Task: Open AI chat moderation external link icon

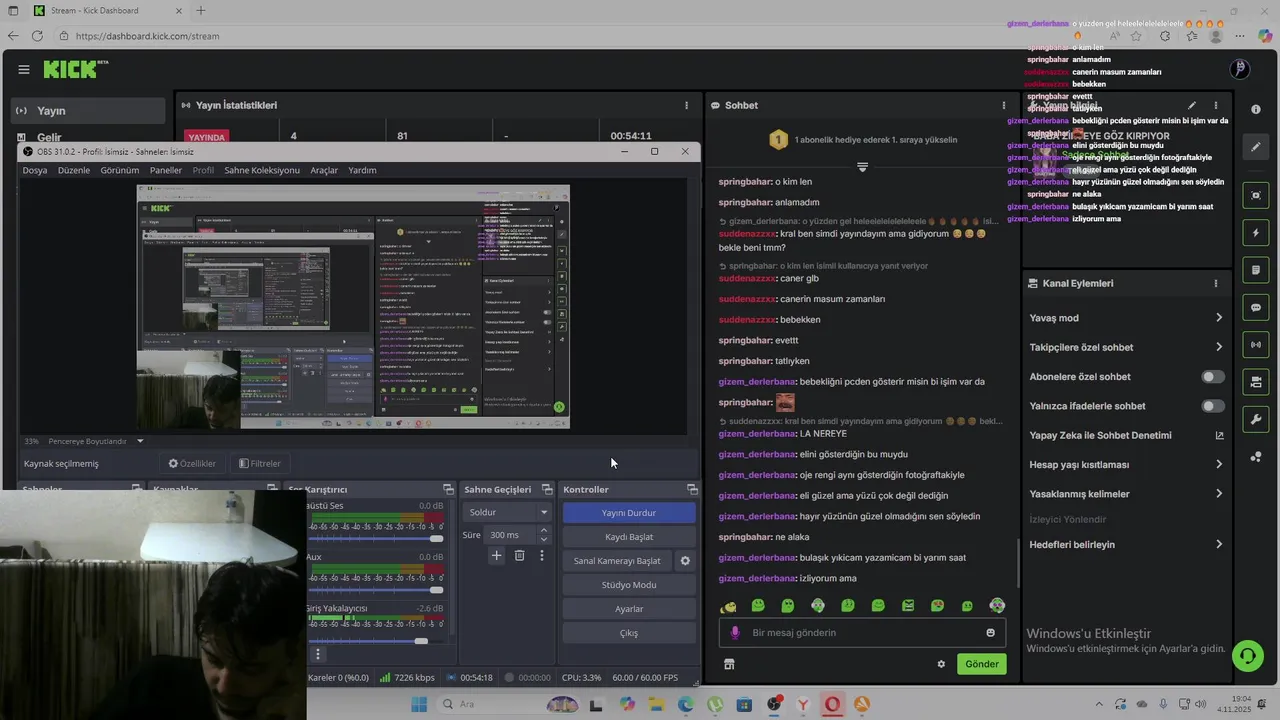Action: click(x=1219, y=436)
